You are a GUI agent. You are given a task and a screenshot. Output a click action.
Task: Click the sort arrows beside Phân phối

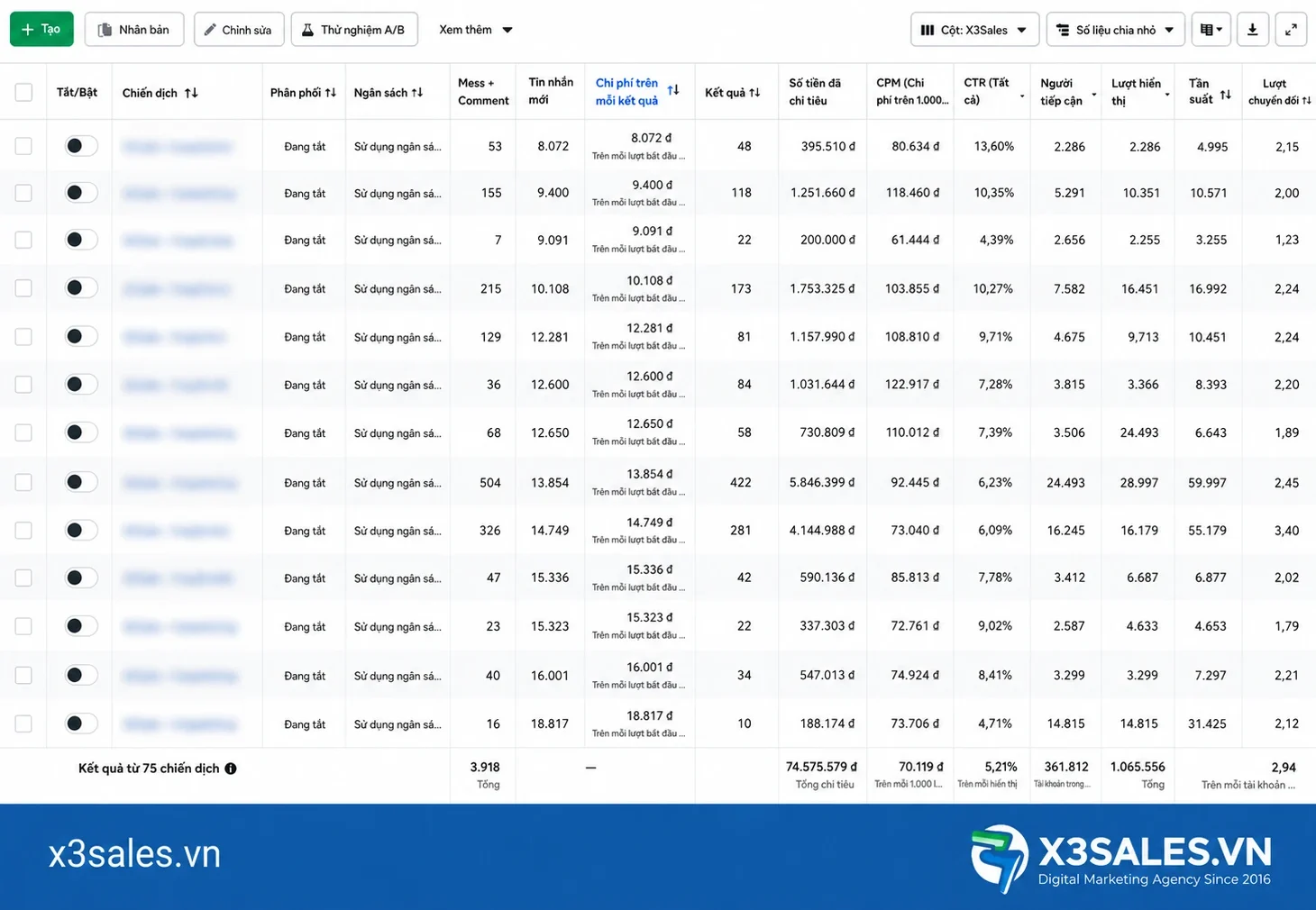click(331, 93)
